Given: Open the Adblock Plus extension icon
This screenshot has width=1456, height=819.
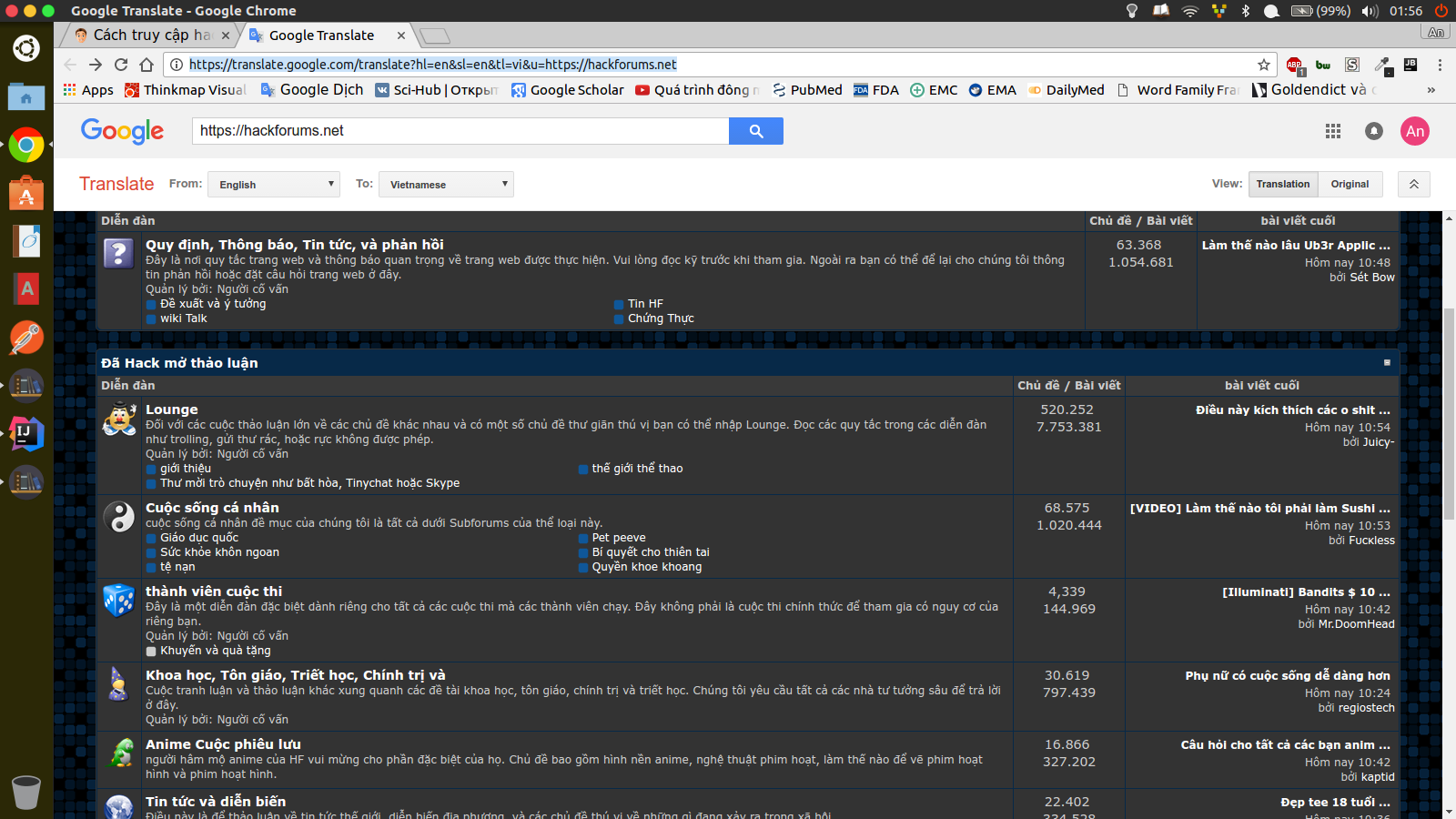Looking at the screenshot, I should pos(1294,65).
